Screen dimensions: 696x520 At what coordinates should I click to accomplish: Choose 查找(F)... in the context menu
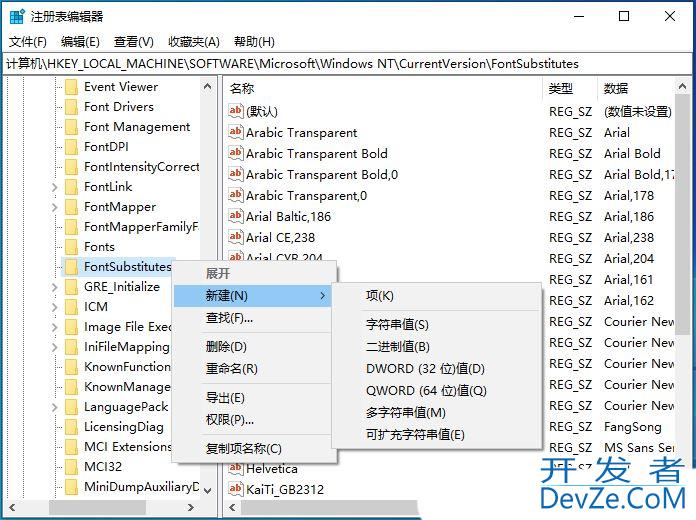[x=252, y=318]
